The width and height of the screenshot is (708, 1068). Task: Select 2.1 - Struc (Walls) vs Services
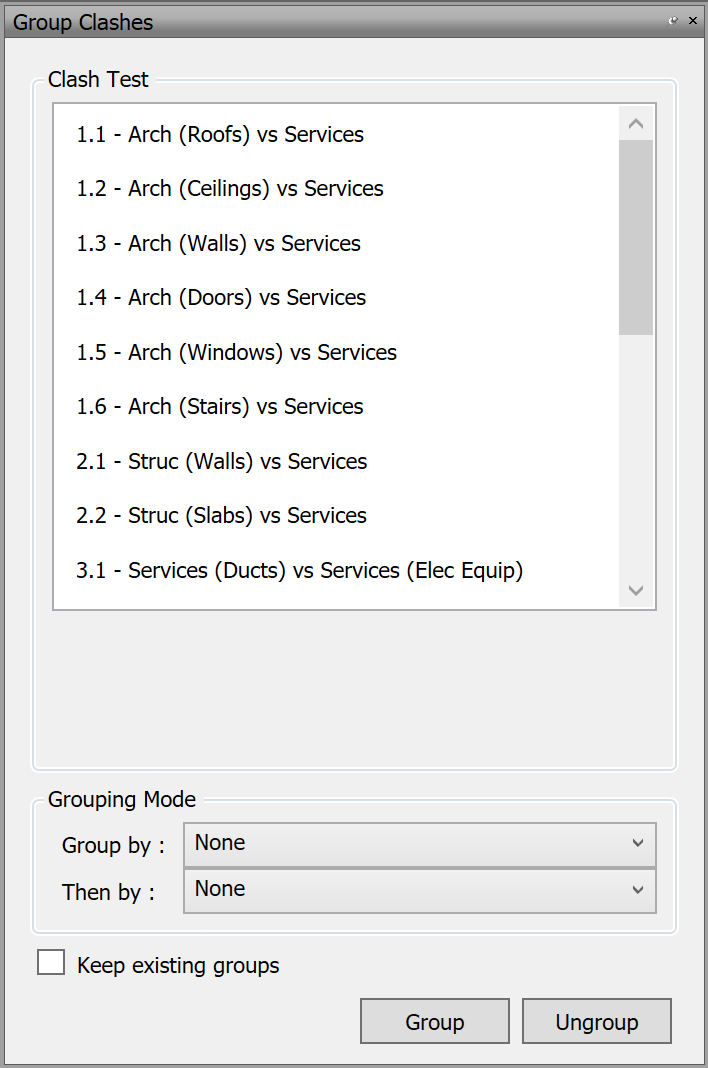point(222,462)
